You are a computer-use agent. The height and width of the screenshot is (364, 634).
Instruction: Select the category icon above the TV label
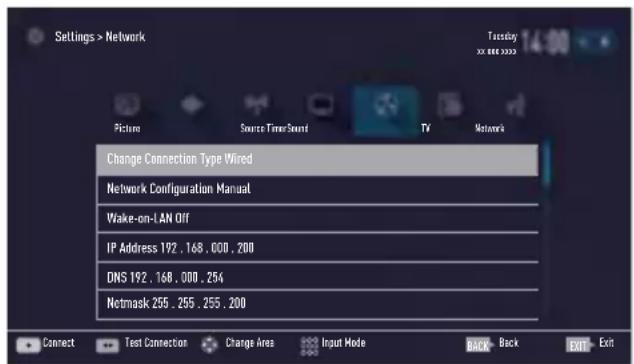click(450, 104)
